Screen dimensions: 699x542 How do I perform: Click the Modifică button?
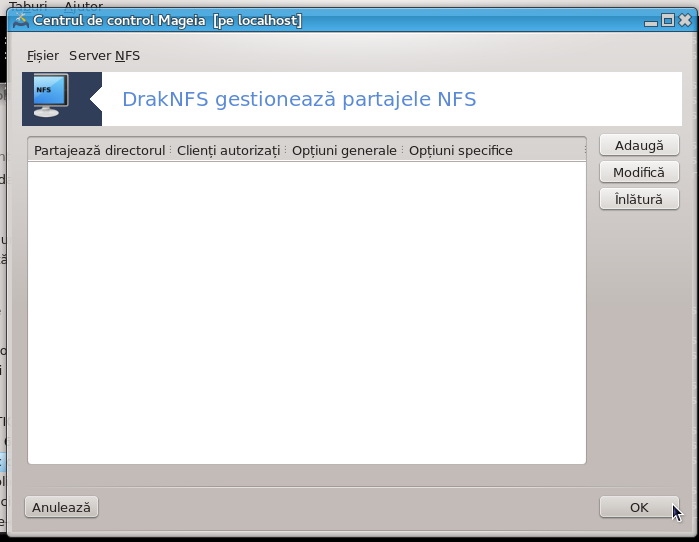click(x=639, y=172)
